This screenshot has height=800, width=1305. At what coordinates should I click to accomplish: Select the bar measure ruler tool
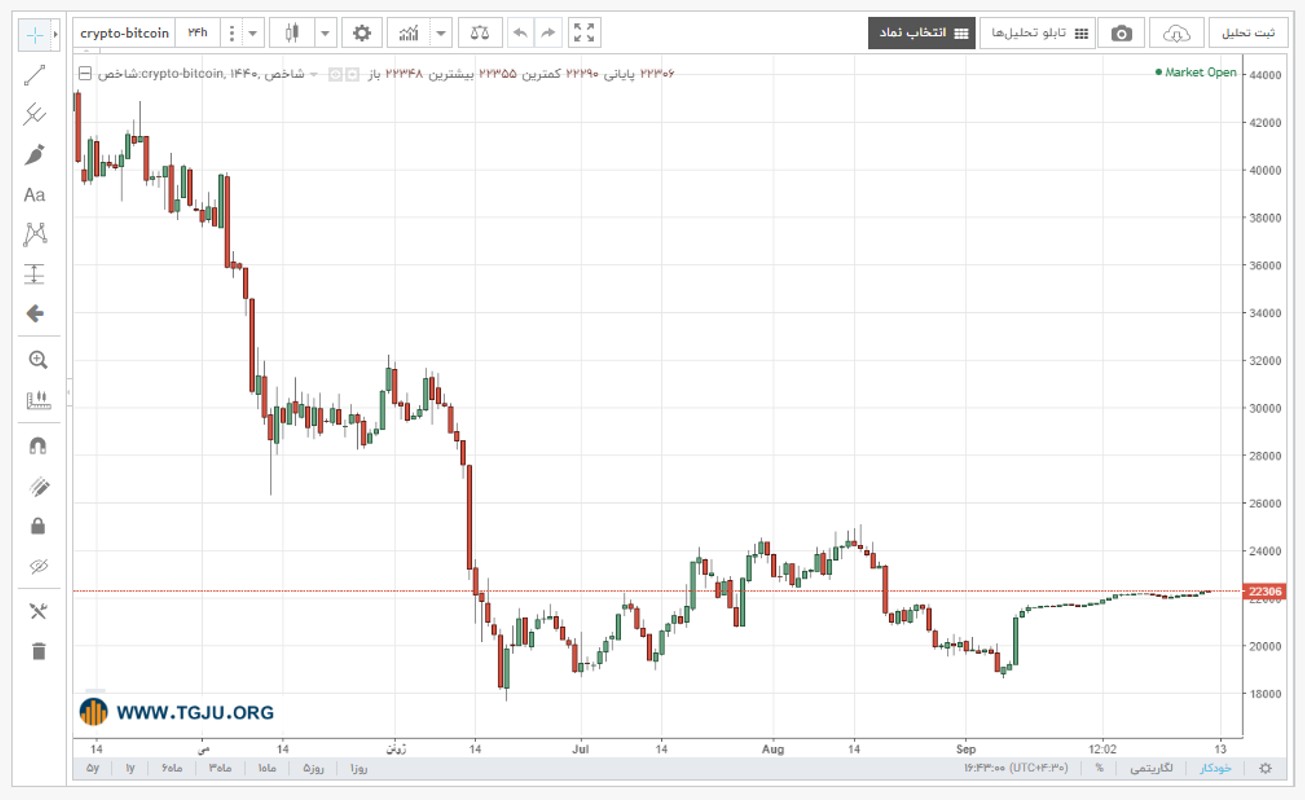point(38,400)
